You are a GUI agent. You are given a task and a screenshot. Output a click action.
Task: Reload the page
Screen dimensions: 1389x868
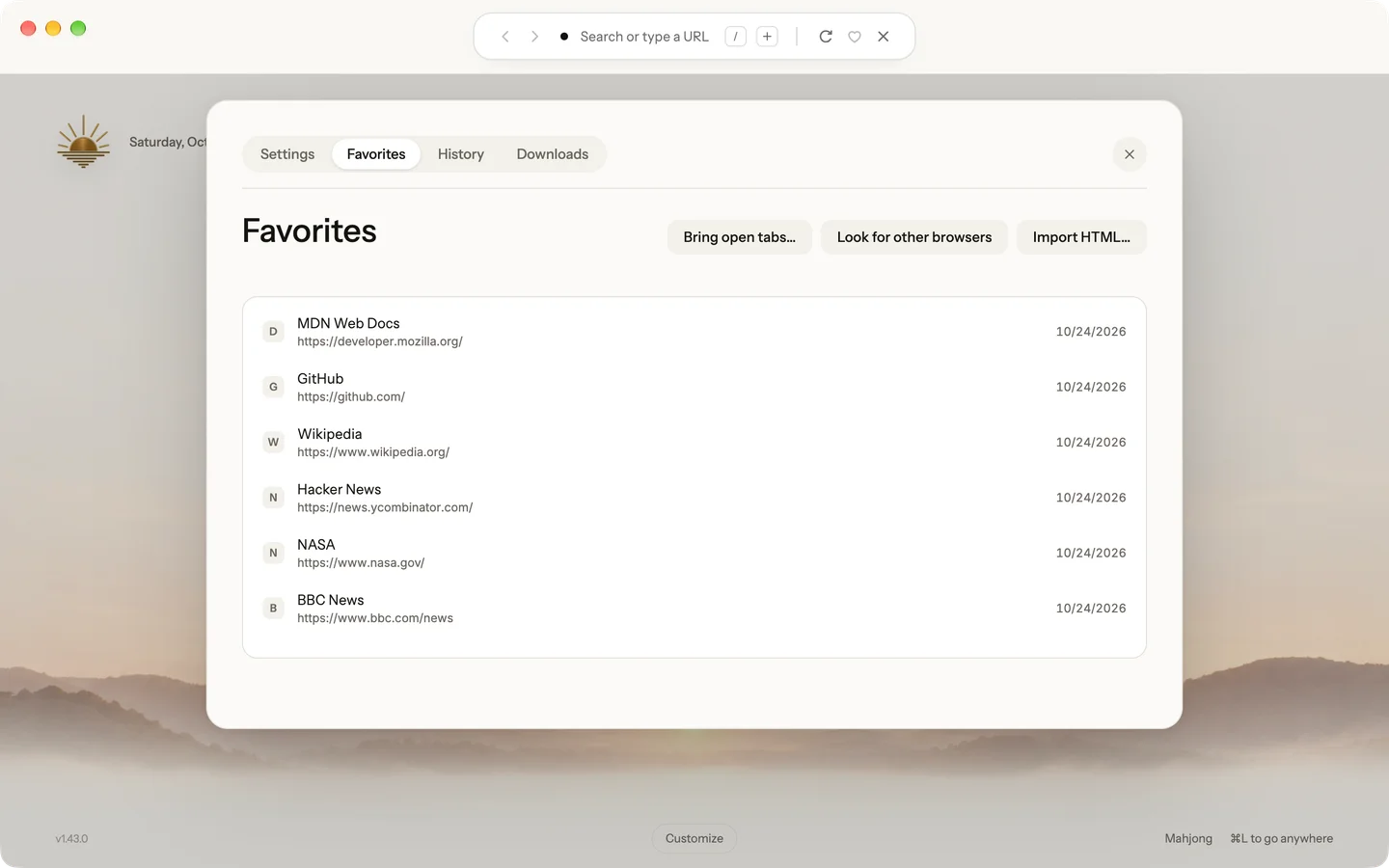click(x=826, y=37)
